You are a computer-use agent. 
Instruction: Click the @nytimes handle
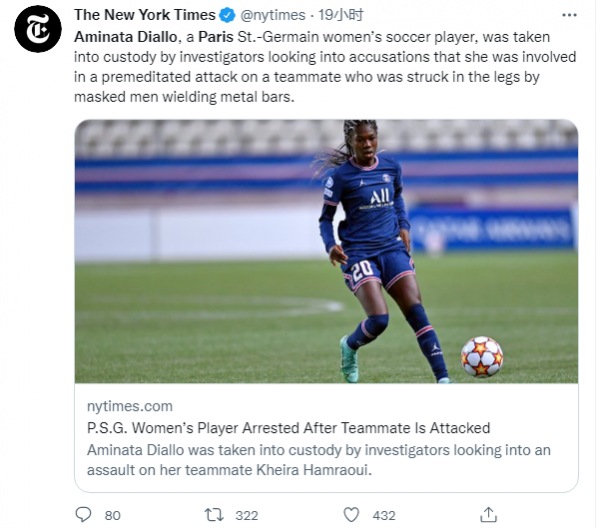tap(273, 15)
